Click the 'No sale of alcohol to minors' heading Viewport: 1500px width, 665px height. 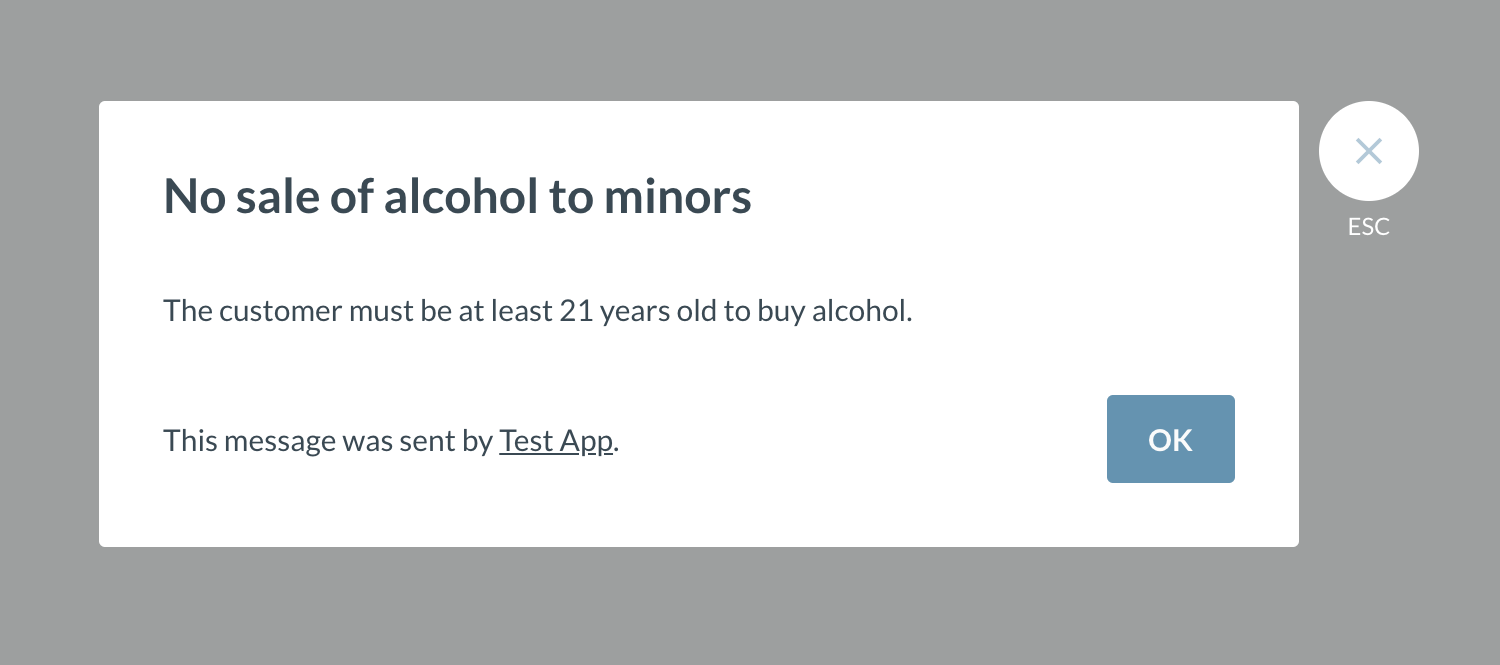(457, 196)
